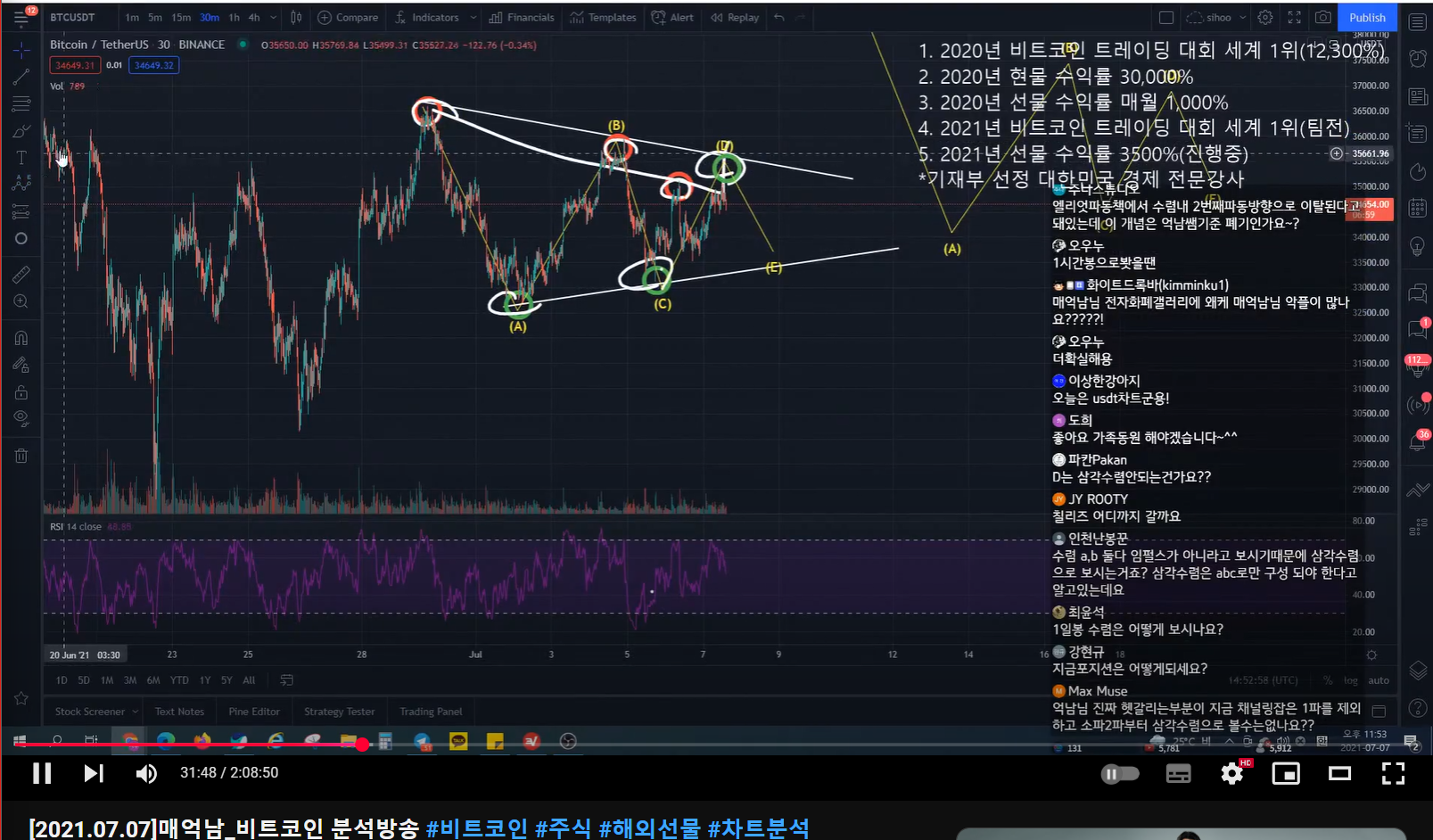Select 15m timeframe
Image resolution: width=1433 pixels, height=840 pixels.
pyautogui.click(x=181, y=17)
